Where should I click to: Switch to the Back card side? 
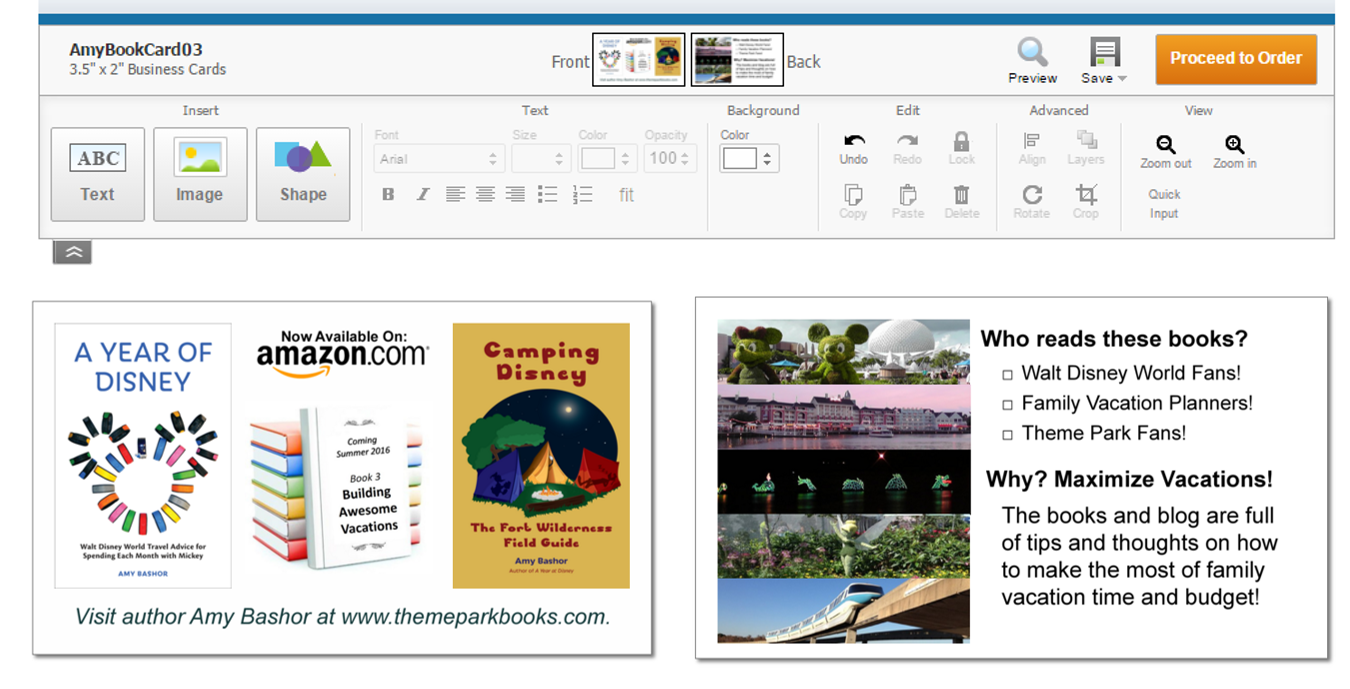tap(737, 60)
